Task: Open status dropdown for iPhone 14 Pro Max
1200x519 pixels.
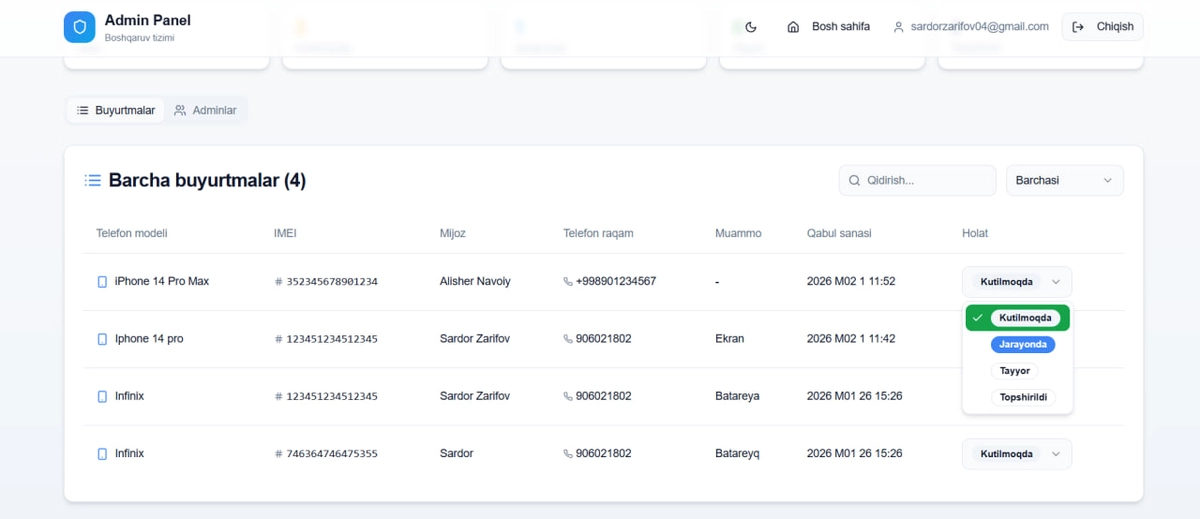Action: click(1017, 282)
